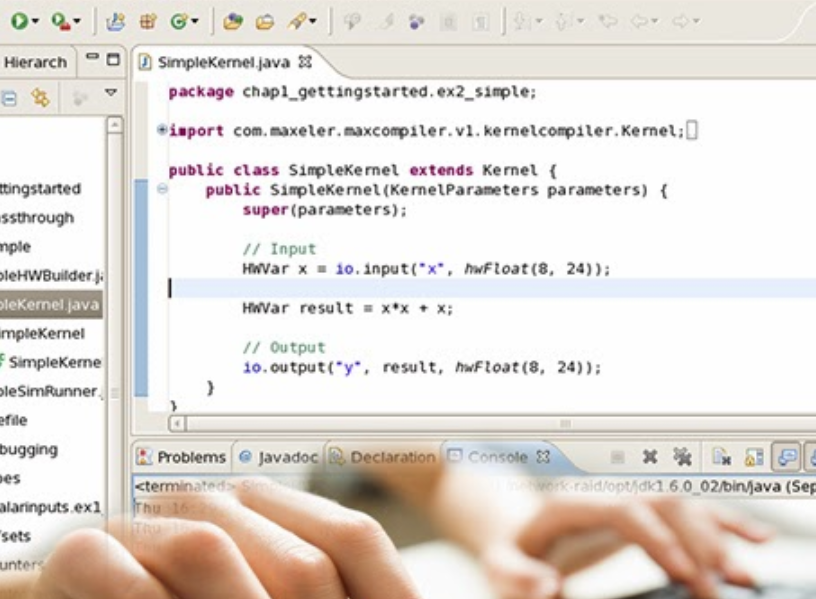Collapse all items in the package tree

point(9,98)
